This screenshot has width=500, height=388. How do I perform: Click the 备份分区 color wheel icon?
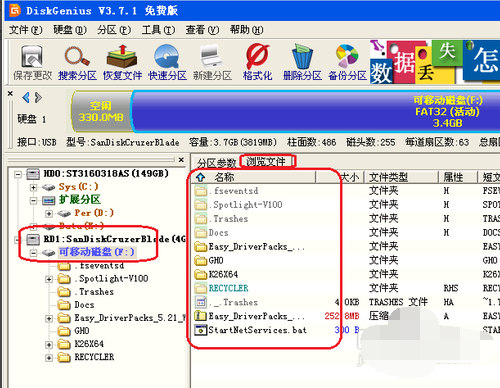point(347,63)
